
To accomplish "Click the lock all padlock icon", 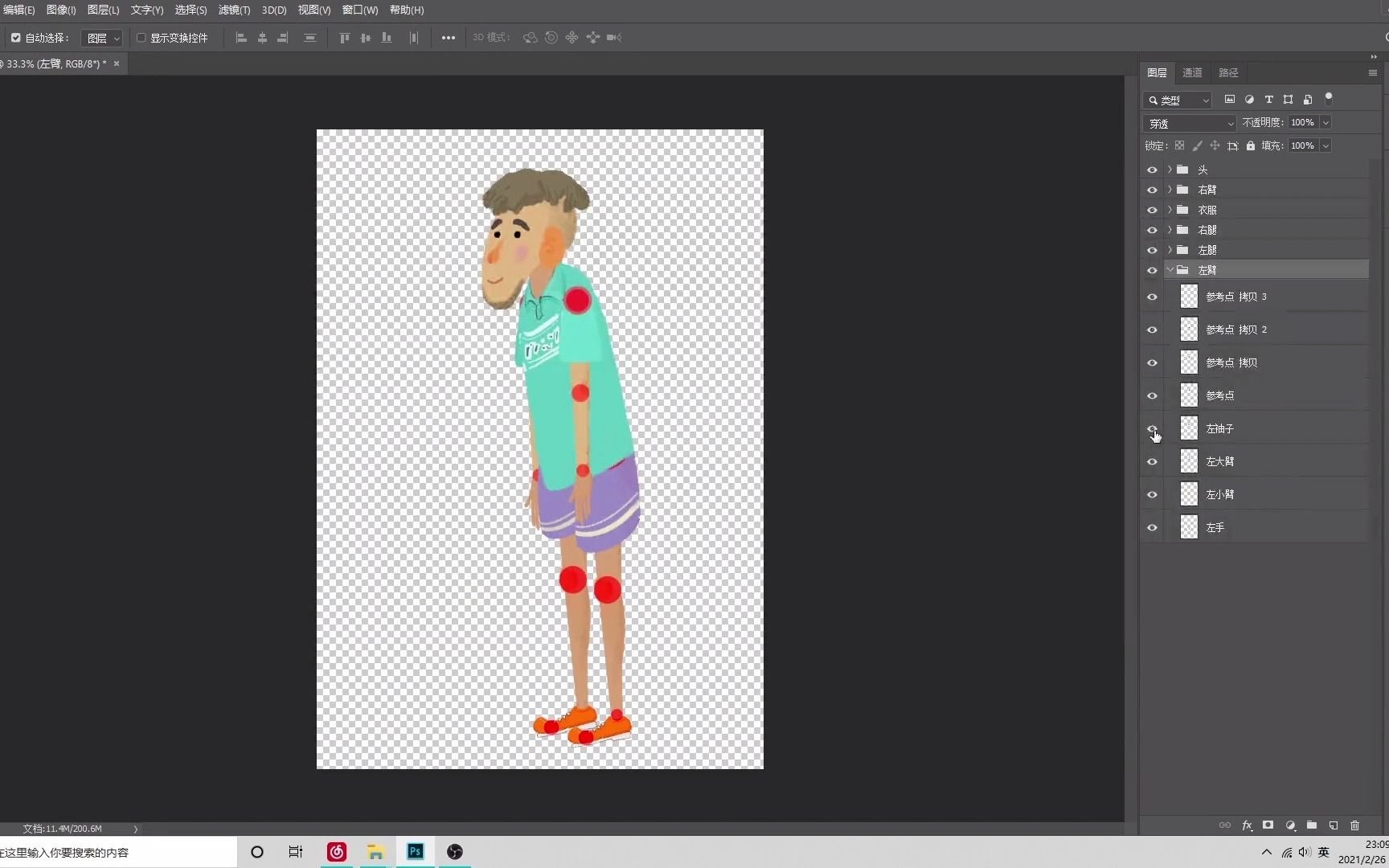I will click(x=1251, y=145).
